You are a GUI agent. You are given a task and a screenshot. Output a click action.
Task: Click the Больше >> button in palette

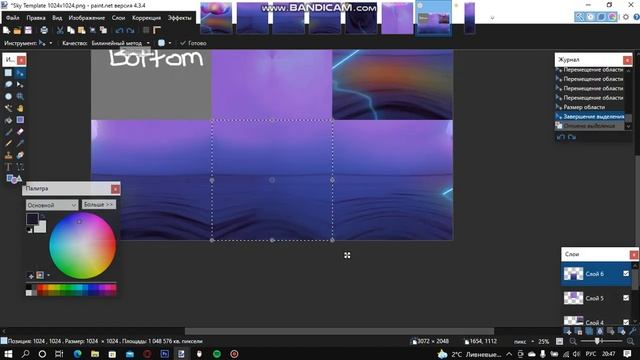(x=99, y=204)
